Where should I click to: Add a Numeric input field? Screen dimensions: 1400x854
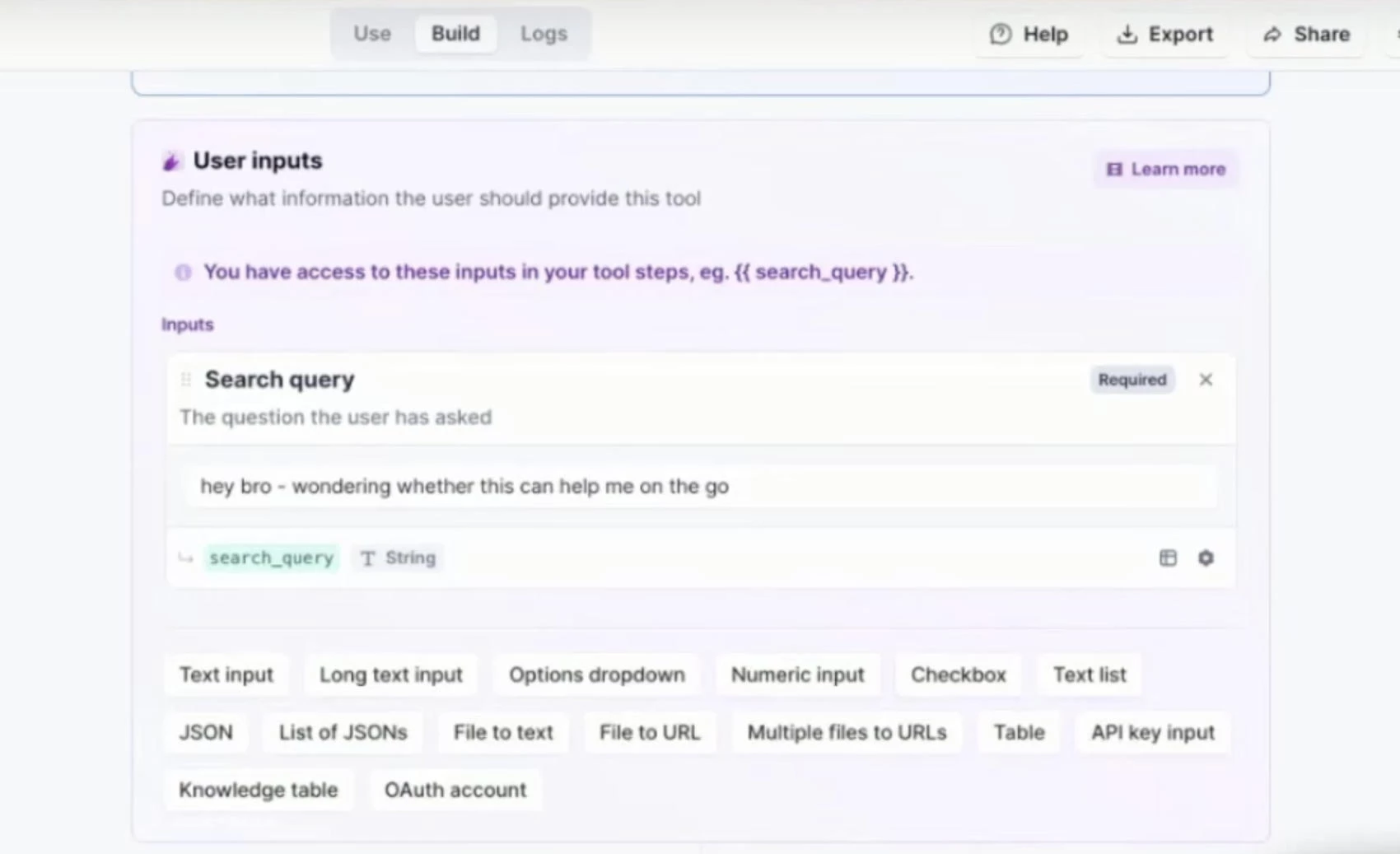tap(798, 674)
